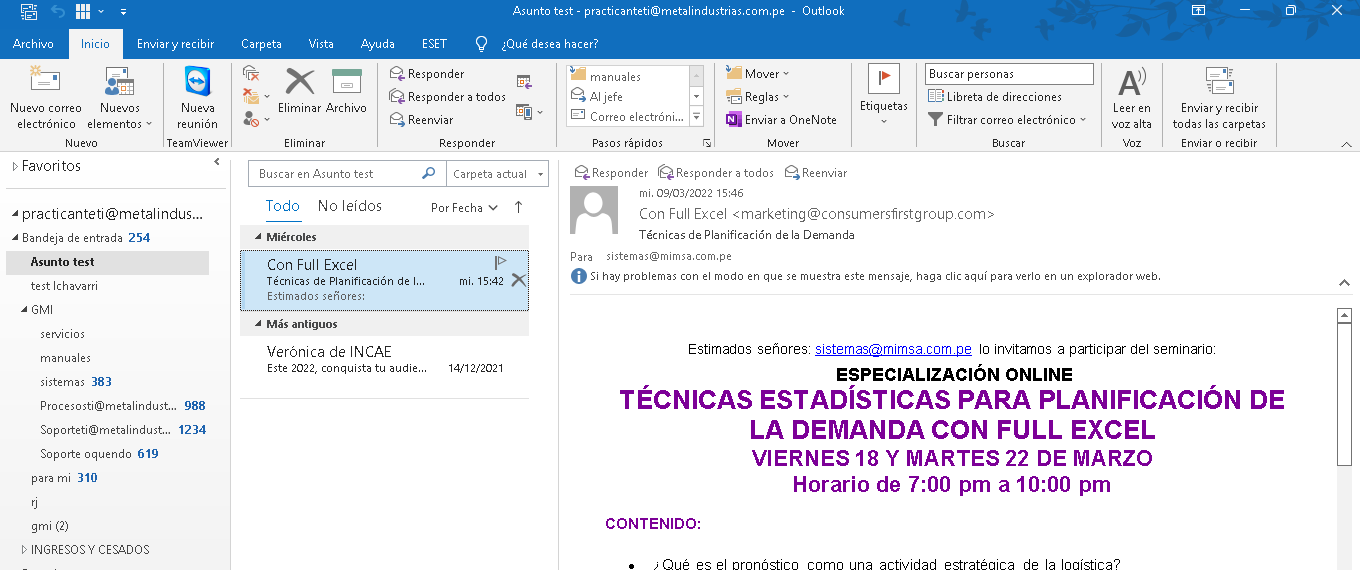Click the Buscar personas field

[1009, 74]
